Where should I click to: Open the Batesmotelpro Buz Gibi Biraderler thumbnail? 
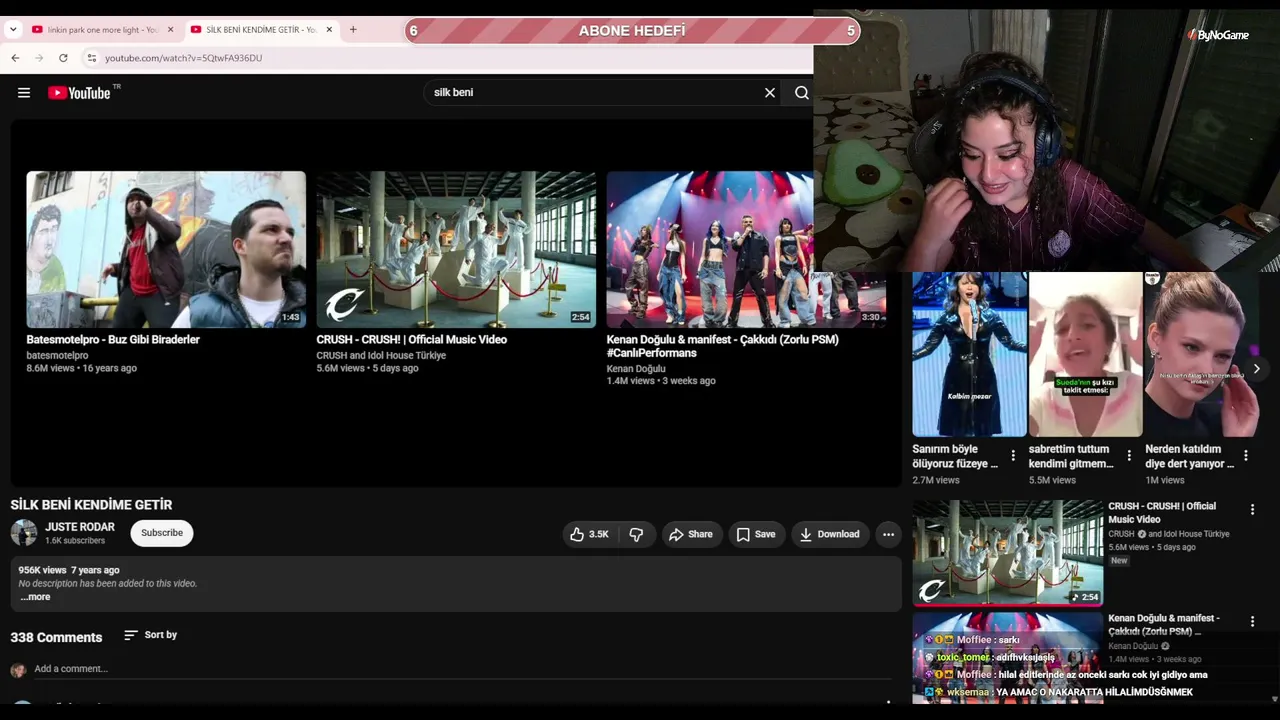166,249
